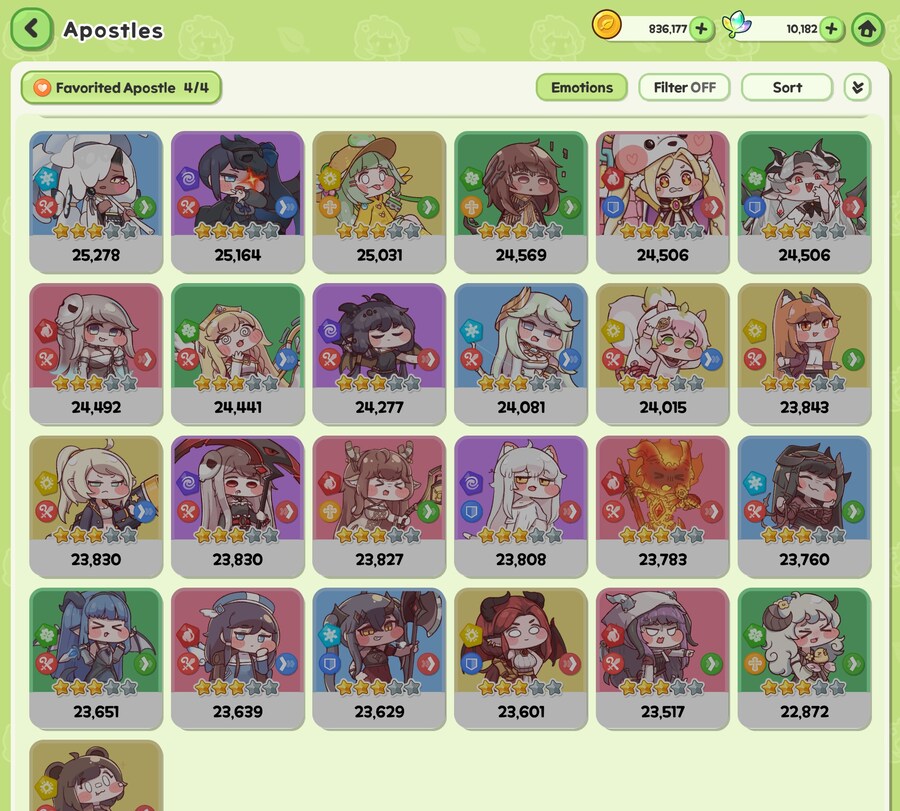Add crystals using the plus icon beside 10,182

point(831,28)
